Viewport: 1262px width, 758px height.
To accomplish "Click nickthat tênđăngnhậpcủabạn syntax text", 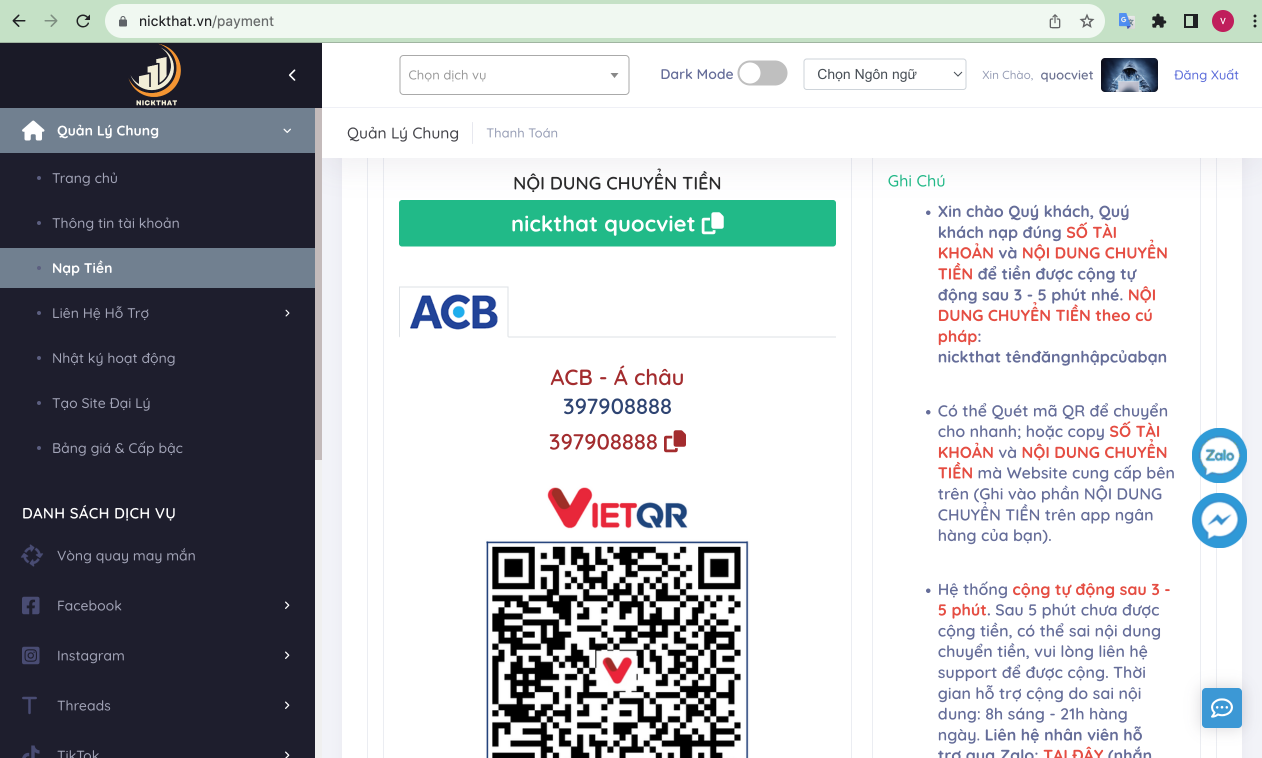I will click(x=1052, y=357).
